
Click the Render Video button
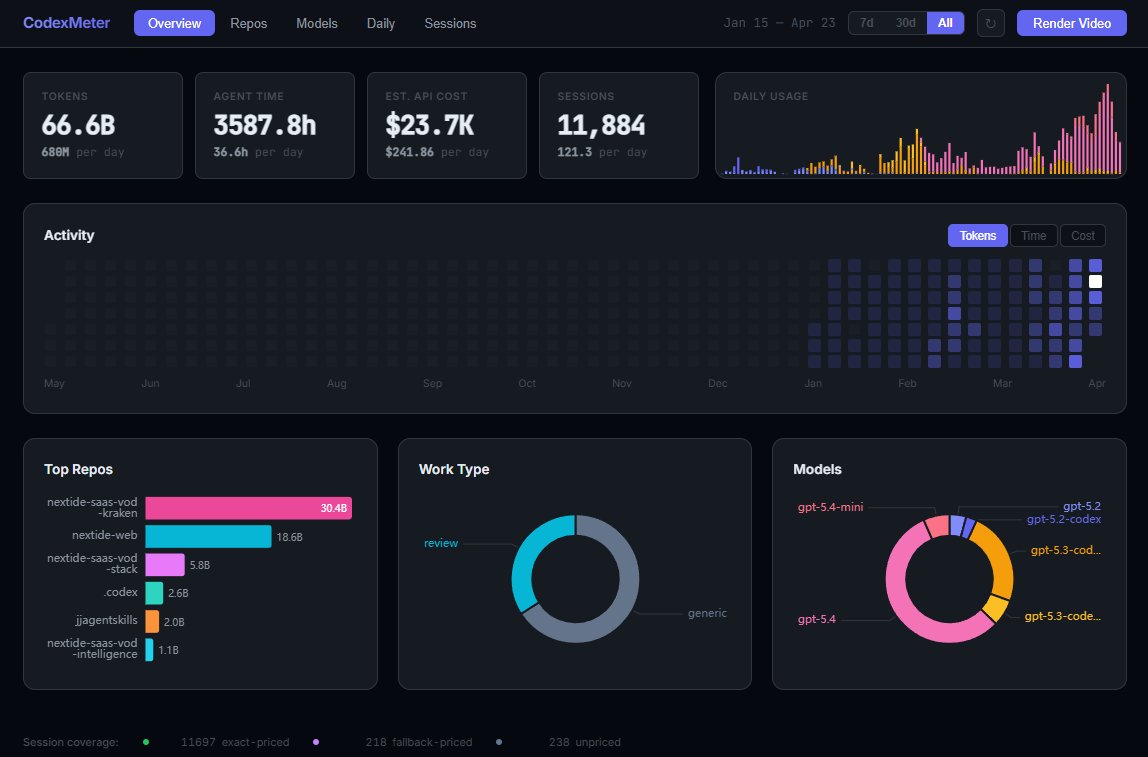click(1072, 23)
